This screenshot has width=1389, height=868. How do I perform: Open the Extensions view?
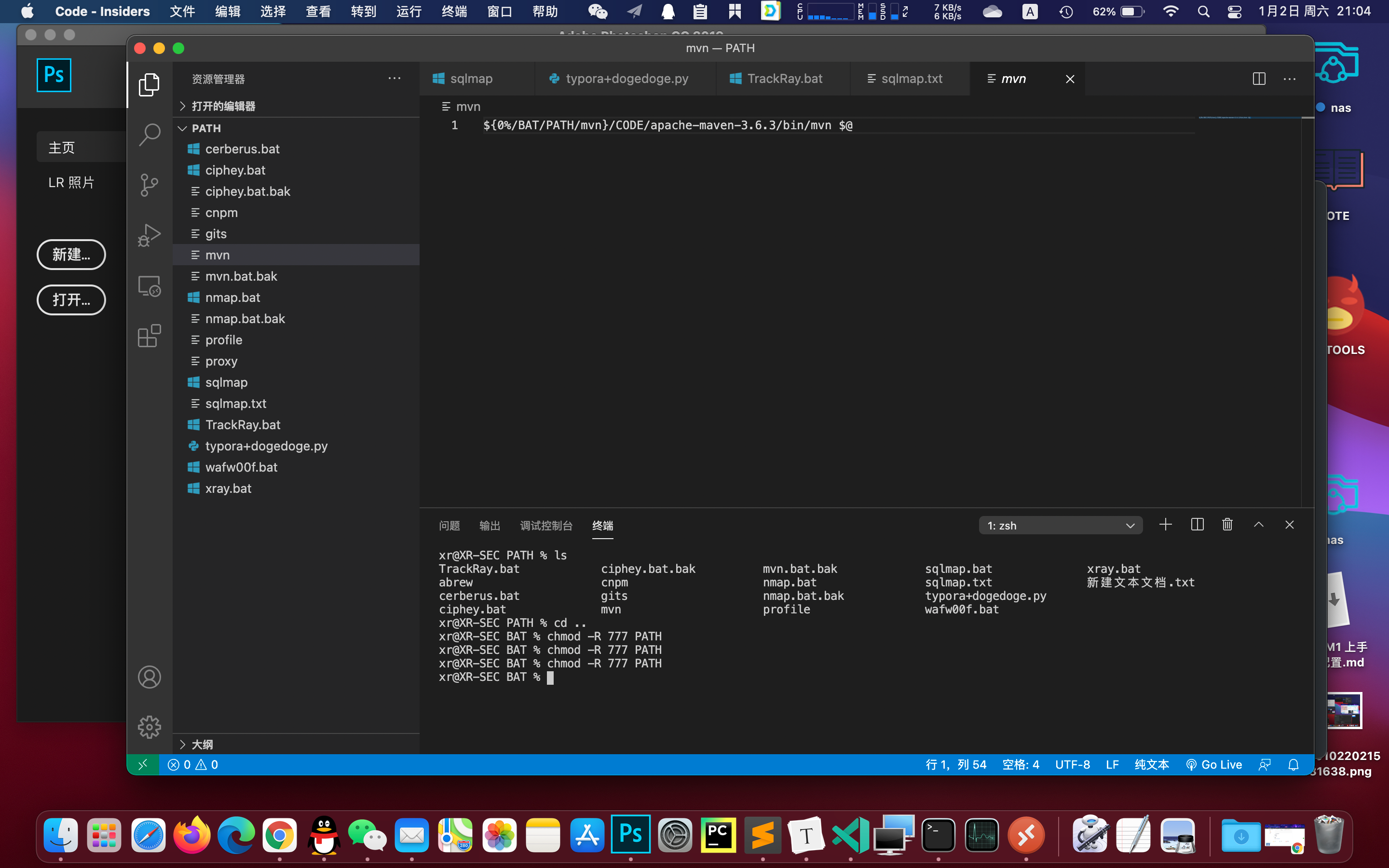click(x=149, y=335)
